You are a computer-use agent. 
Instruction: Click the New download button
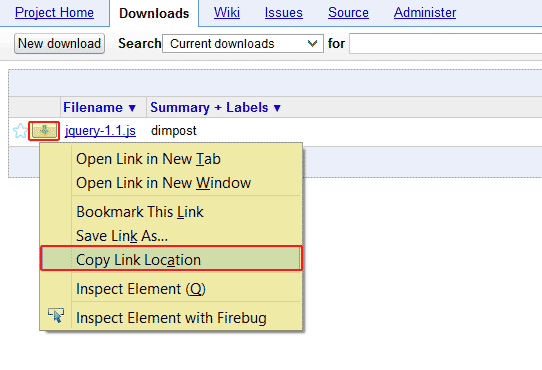(x=59, y=44)
